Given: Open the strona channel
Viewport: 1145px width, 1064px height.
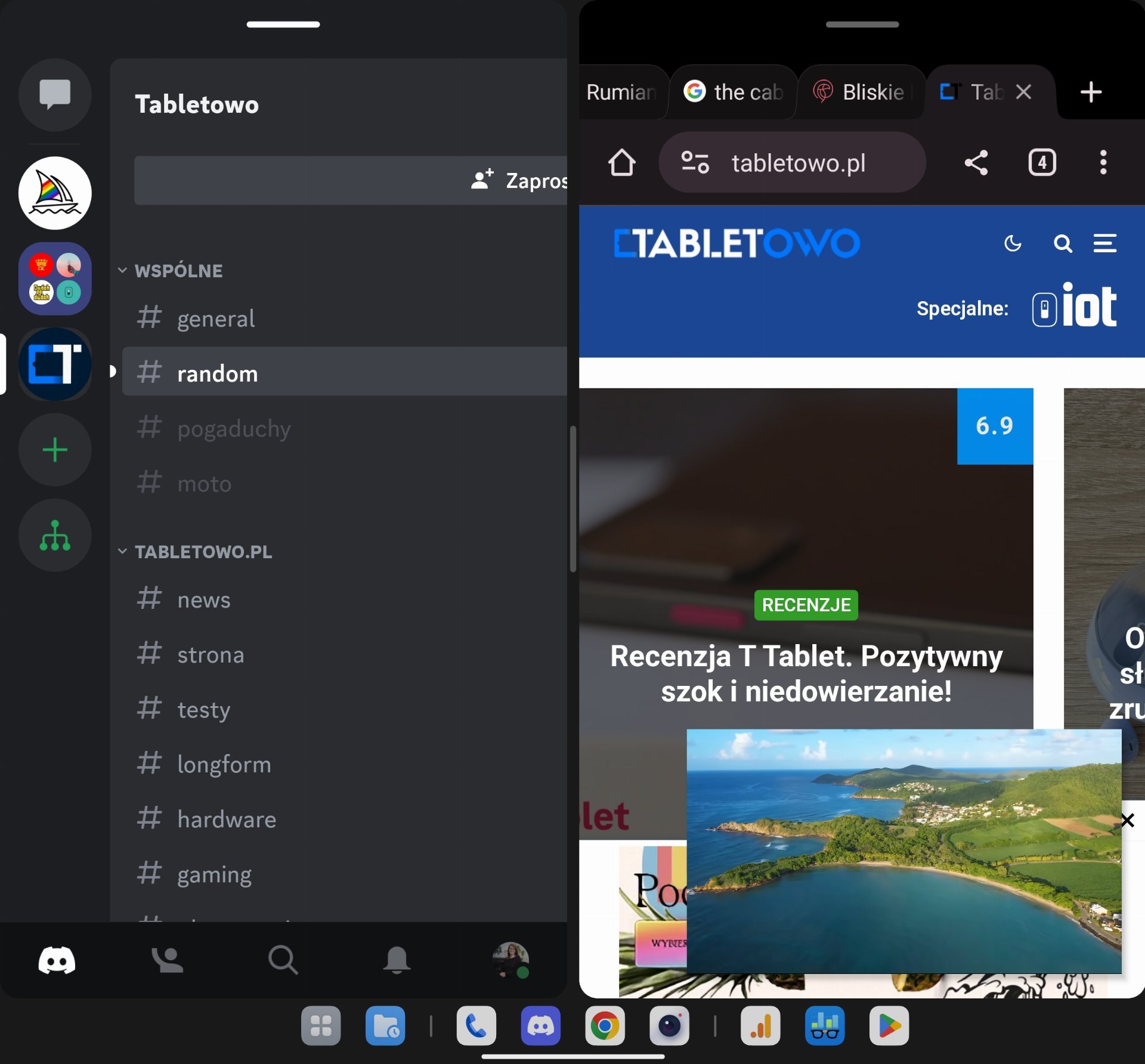Looking at the screenshot, I should point(345,654).
